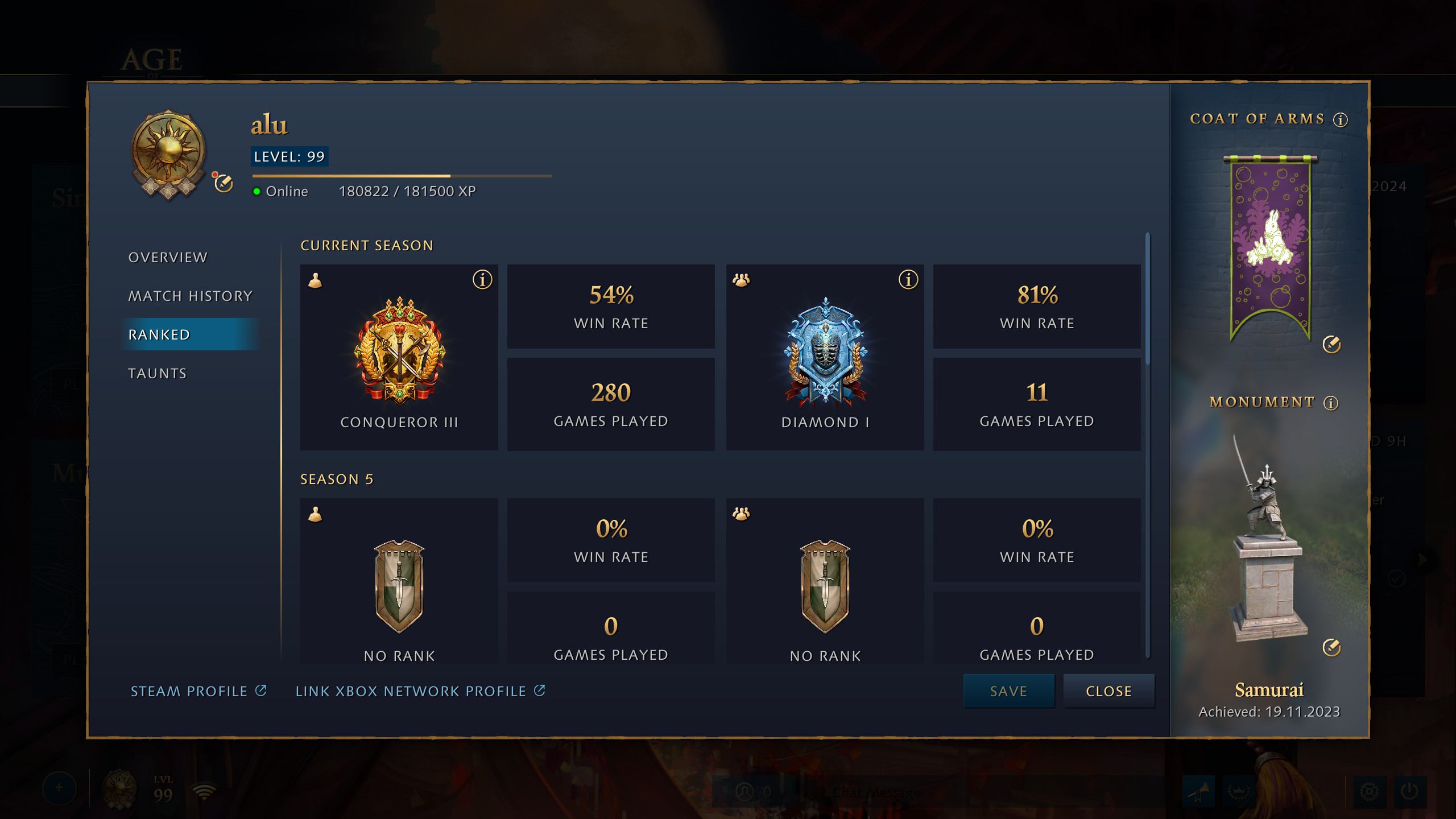This screenshot has width=1456, height=819.
Task: Edit the Samurai monument
Action: (1331, 647)
